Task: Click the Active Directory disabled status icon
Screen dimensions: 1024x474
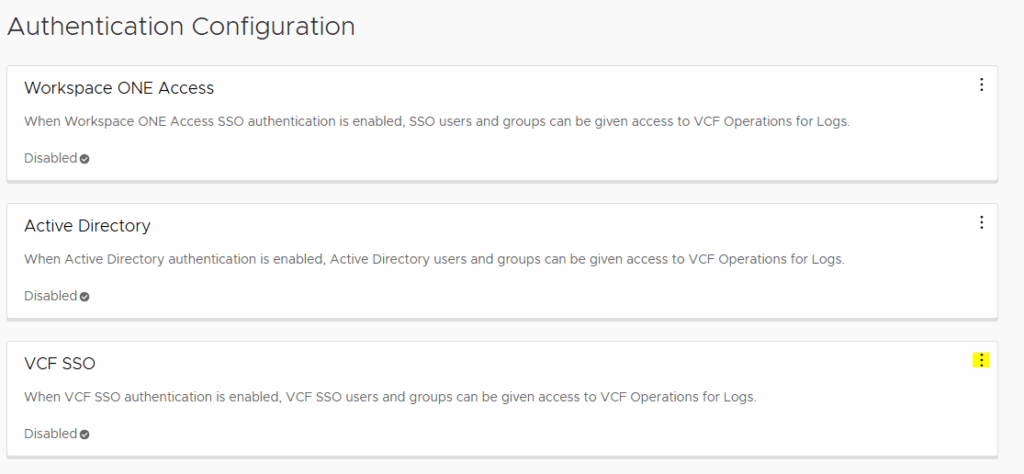Action: 85,297
